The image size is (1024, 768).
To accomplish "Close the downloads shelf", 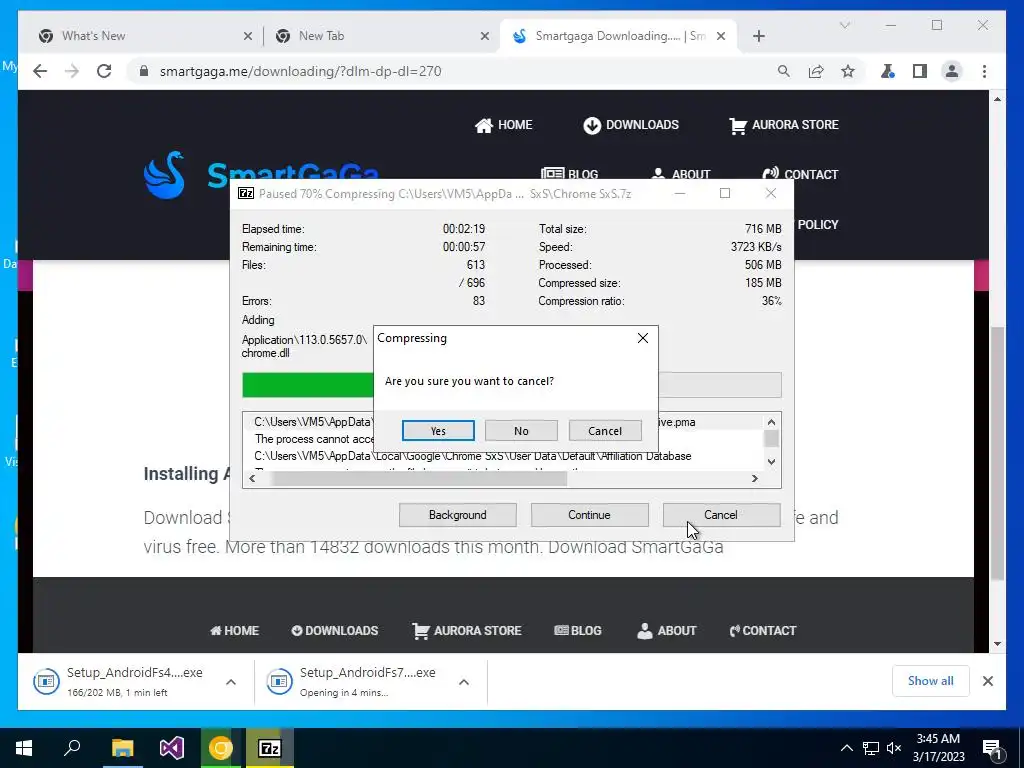I will (x=987, y=681).
